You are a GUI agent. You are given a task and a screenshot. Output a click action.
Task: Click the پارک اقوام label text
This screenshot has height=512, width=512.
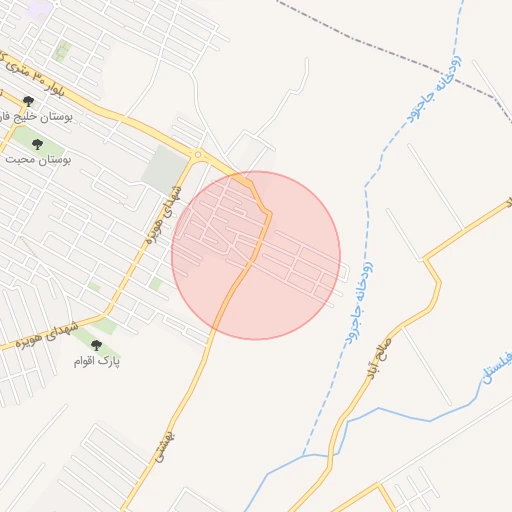click(97, 361)
